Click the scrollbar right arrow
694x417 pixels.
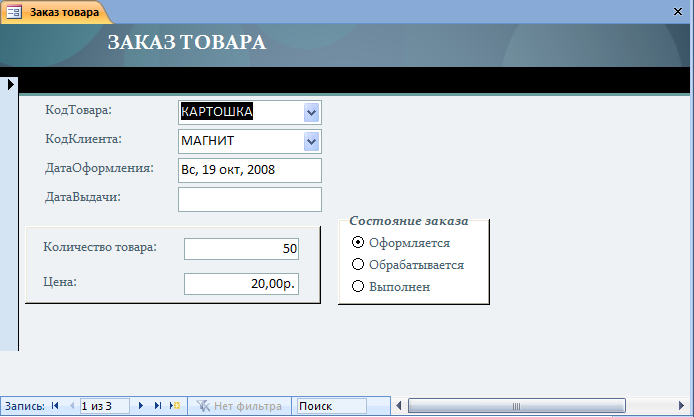point(681,405)
